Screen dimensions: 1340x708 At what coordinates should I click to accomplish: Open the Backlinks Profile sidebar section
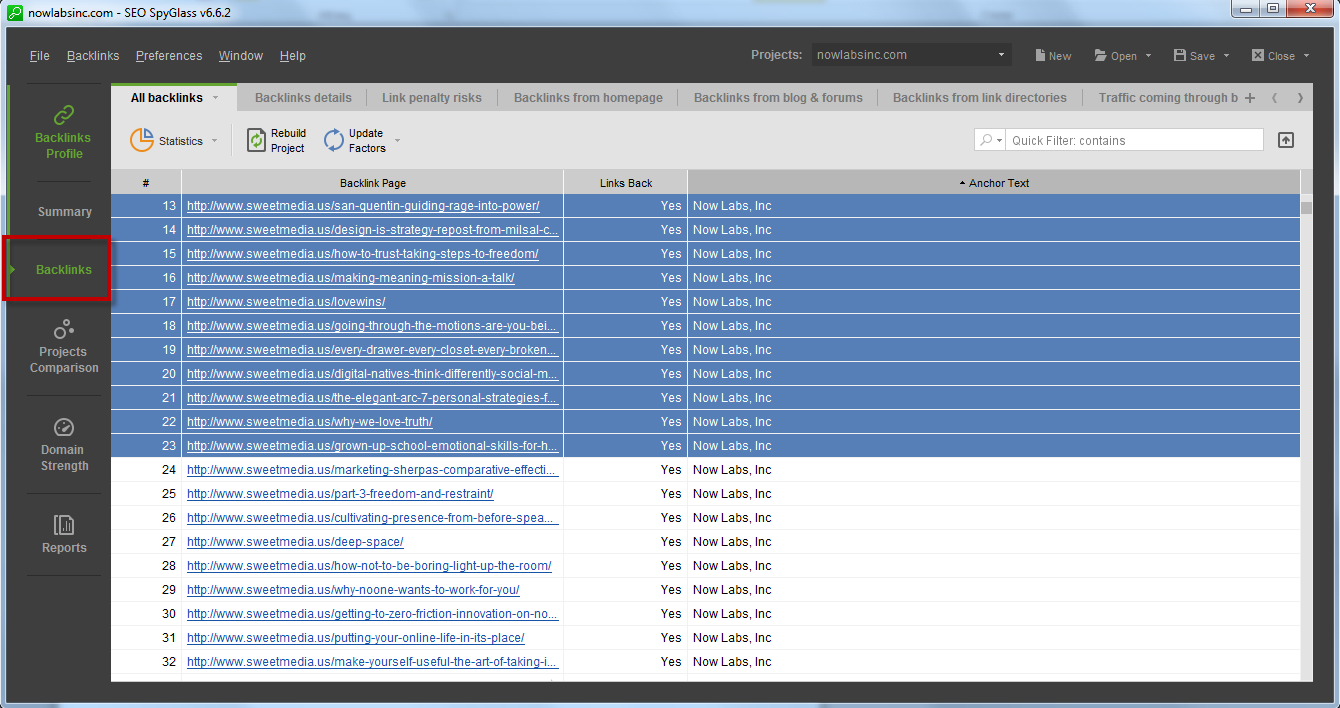tap(63, 131)
